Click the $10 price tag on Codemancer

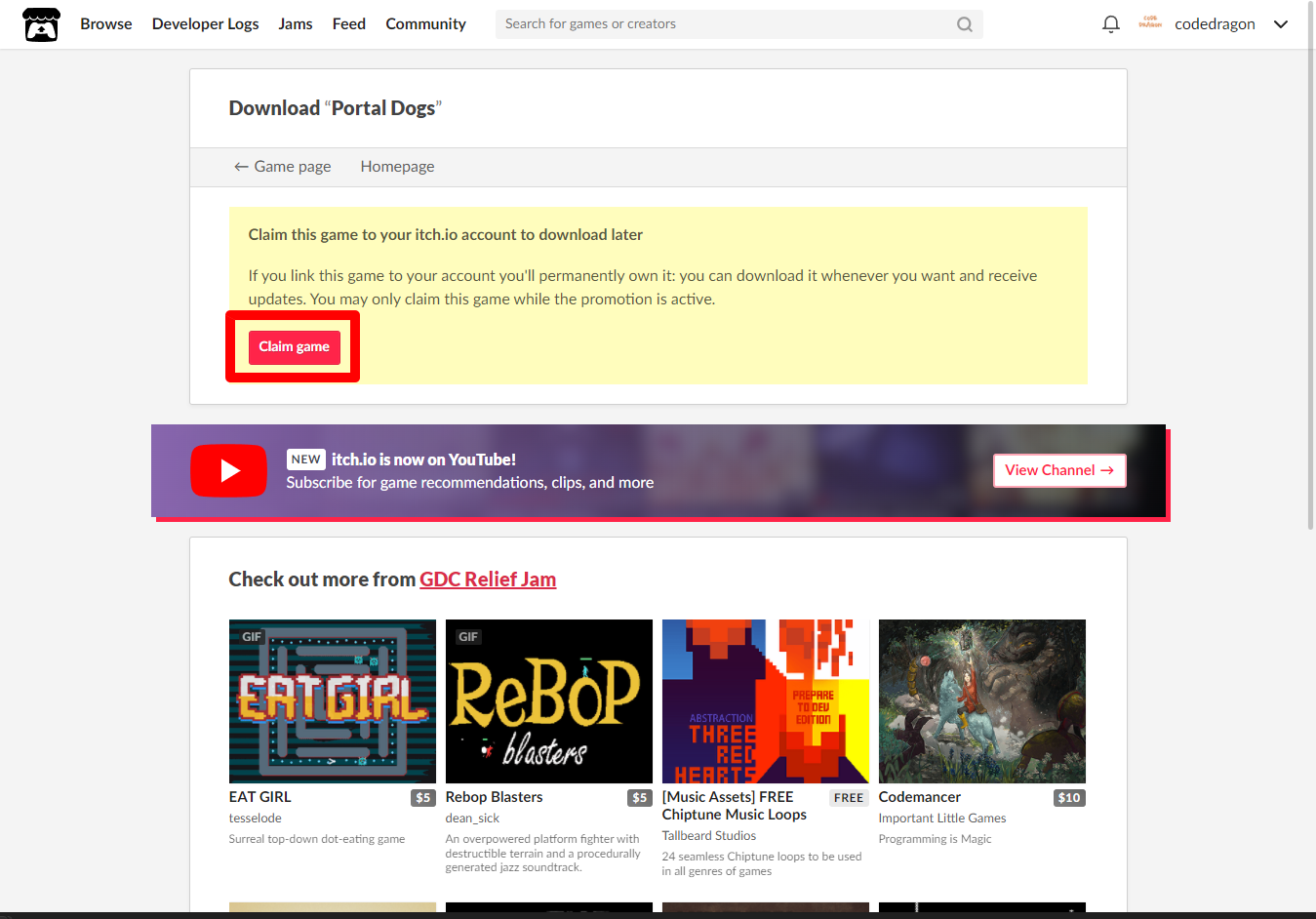point(1069,798)
